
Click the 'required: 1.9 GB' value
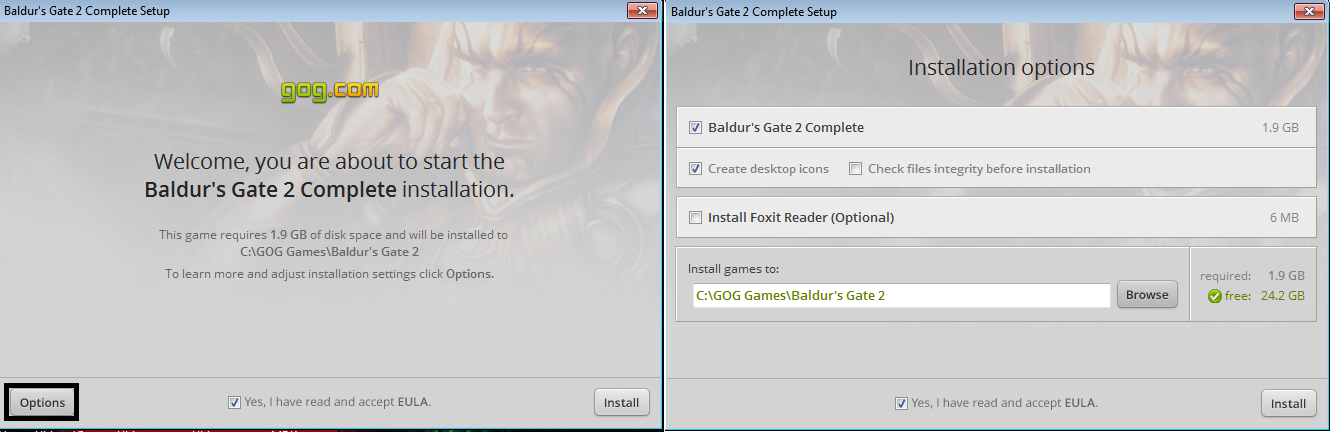tap(1253, 275)
